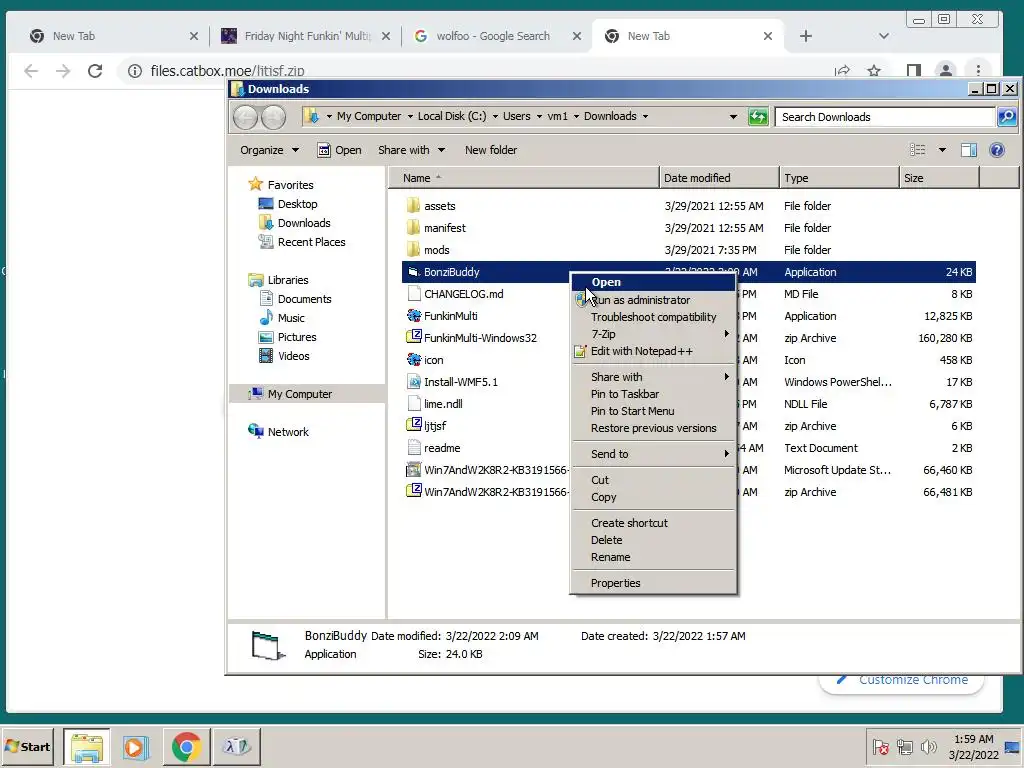Click the Explorer forward navigation button

274,117
